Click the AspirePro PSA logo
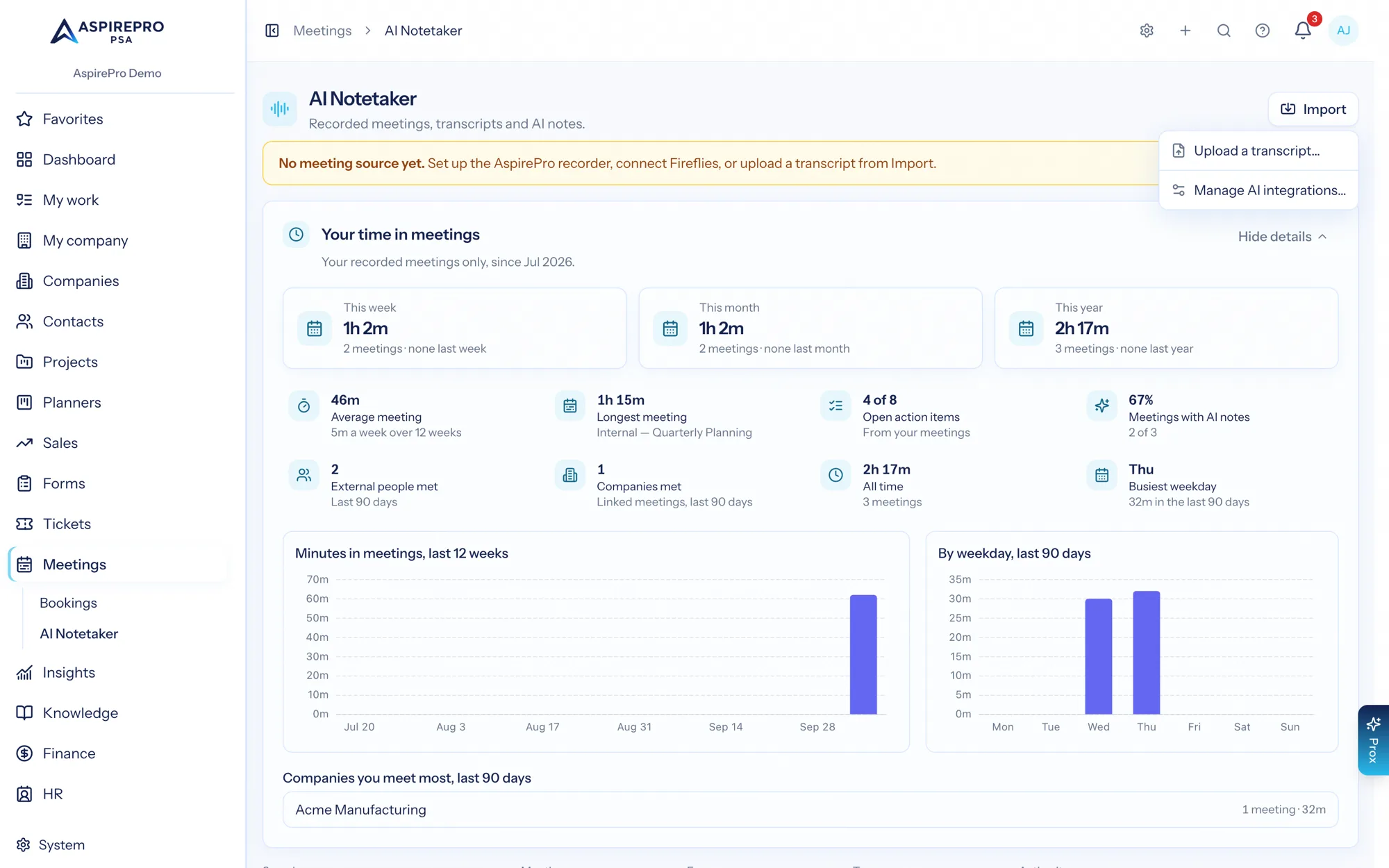Viewport: 1389px width, 868px height. point(108,31)
